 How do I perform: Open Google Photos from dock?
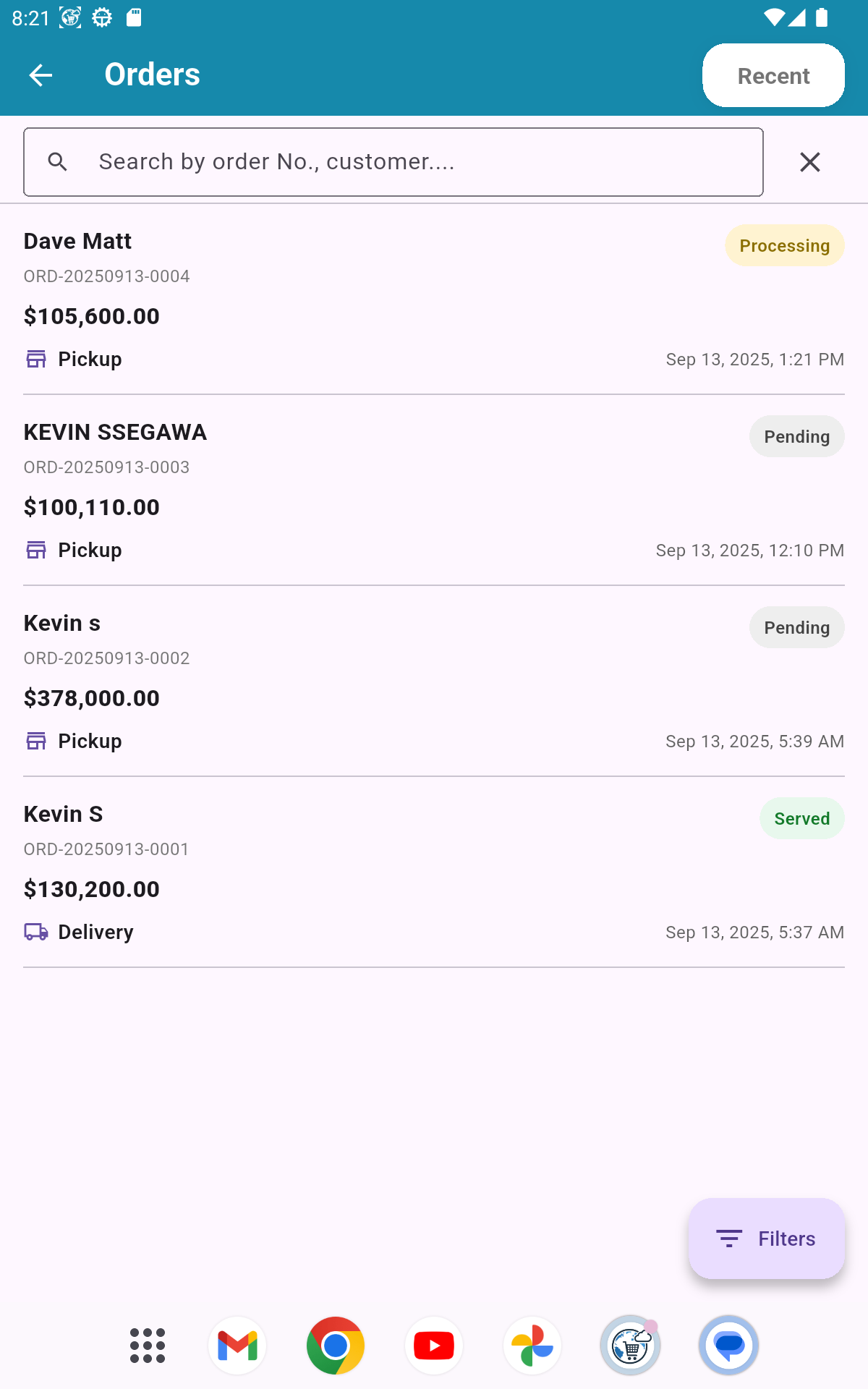(x=532, y=1346)
